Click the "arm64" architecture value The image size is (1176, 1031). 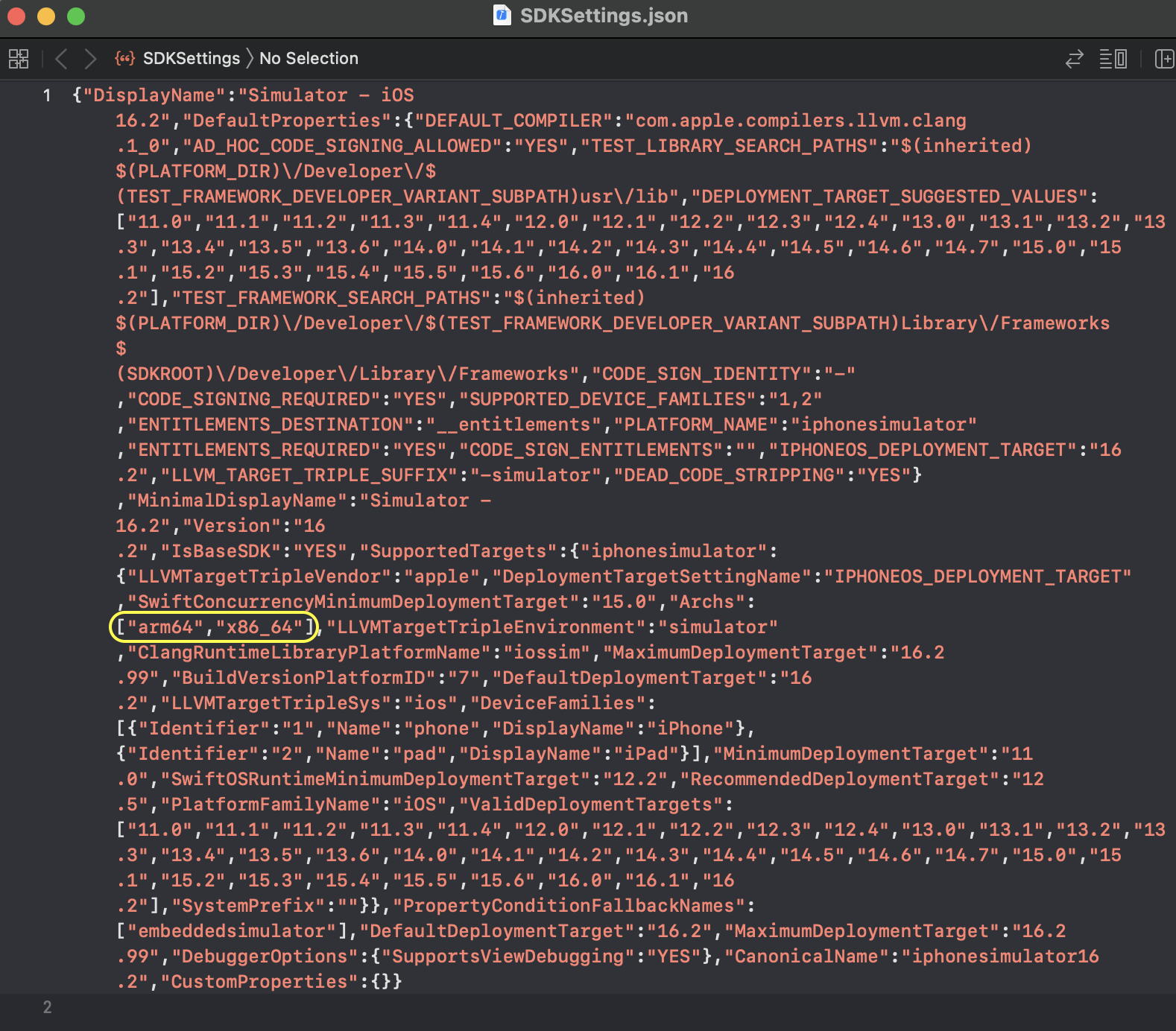click(165, 627)
